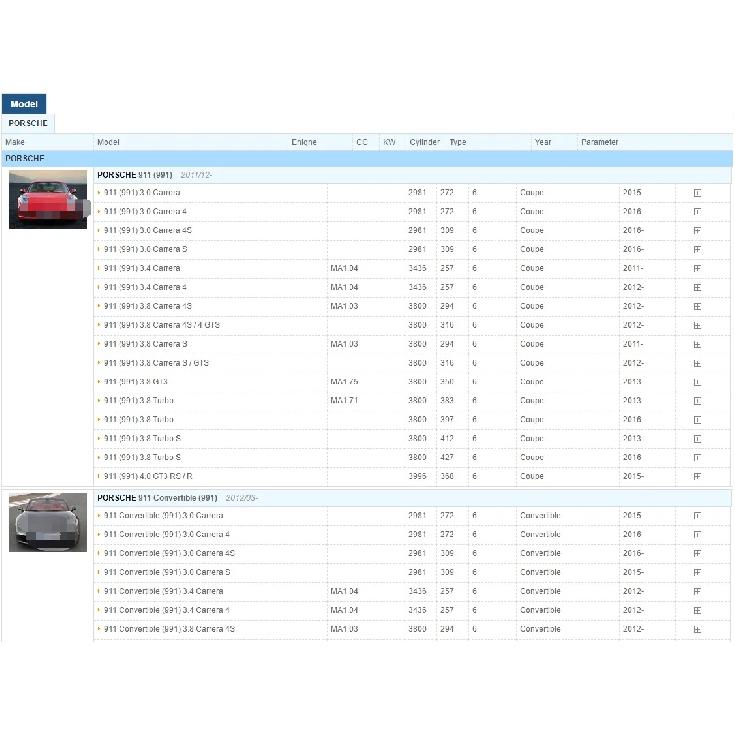
Task: Open PORSCHE 911 Convertible (991) group heading
Action: (157, 498)
